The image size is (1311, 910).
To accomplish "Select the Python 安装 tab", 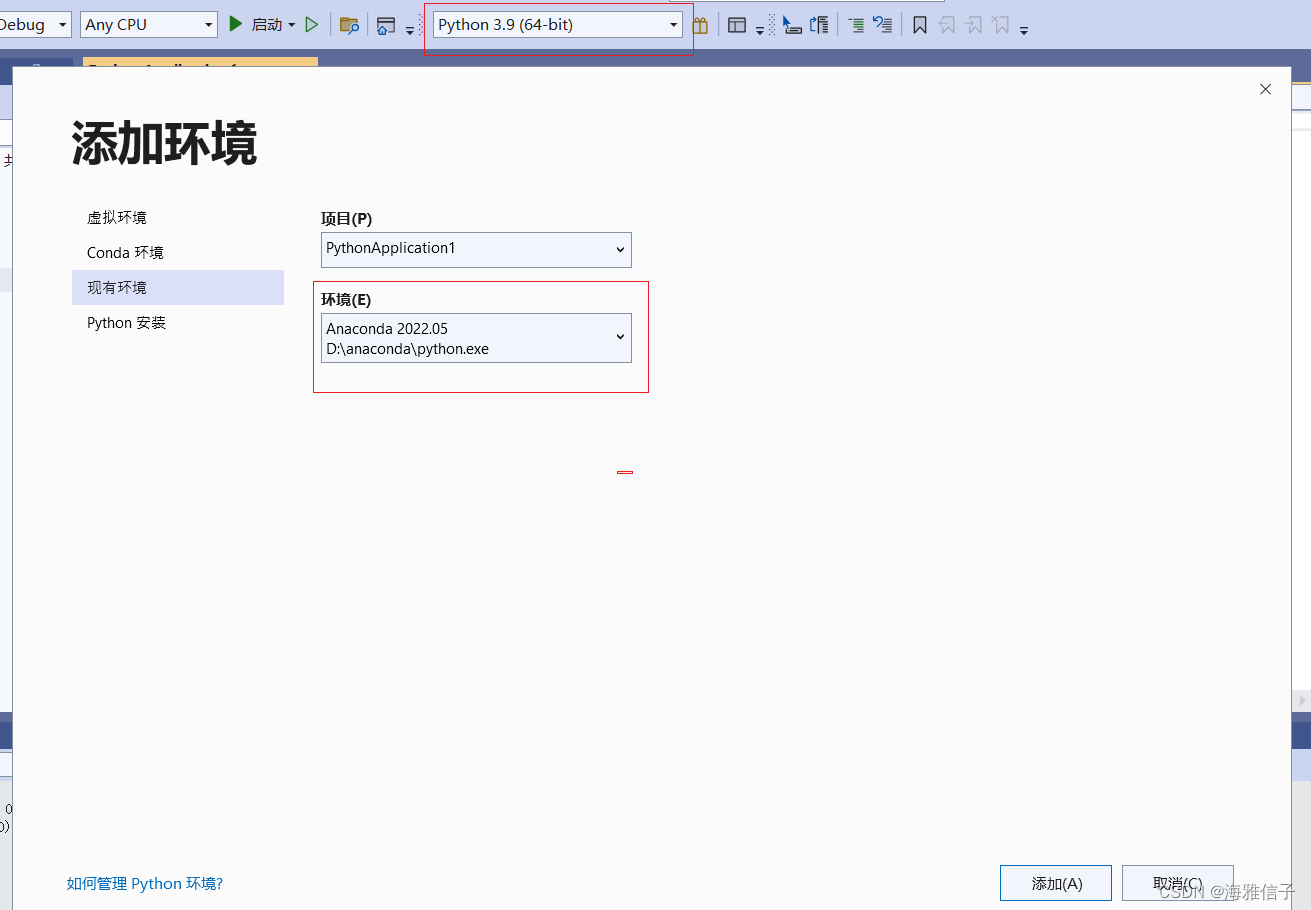I will [x=178, y=322].
